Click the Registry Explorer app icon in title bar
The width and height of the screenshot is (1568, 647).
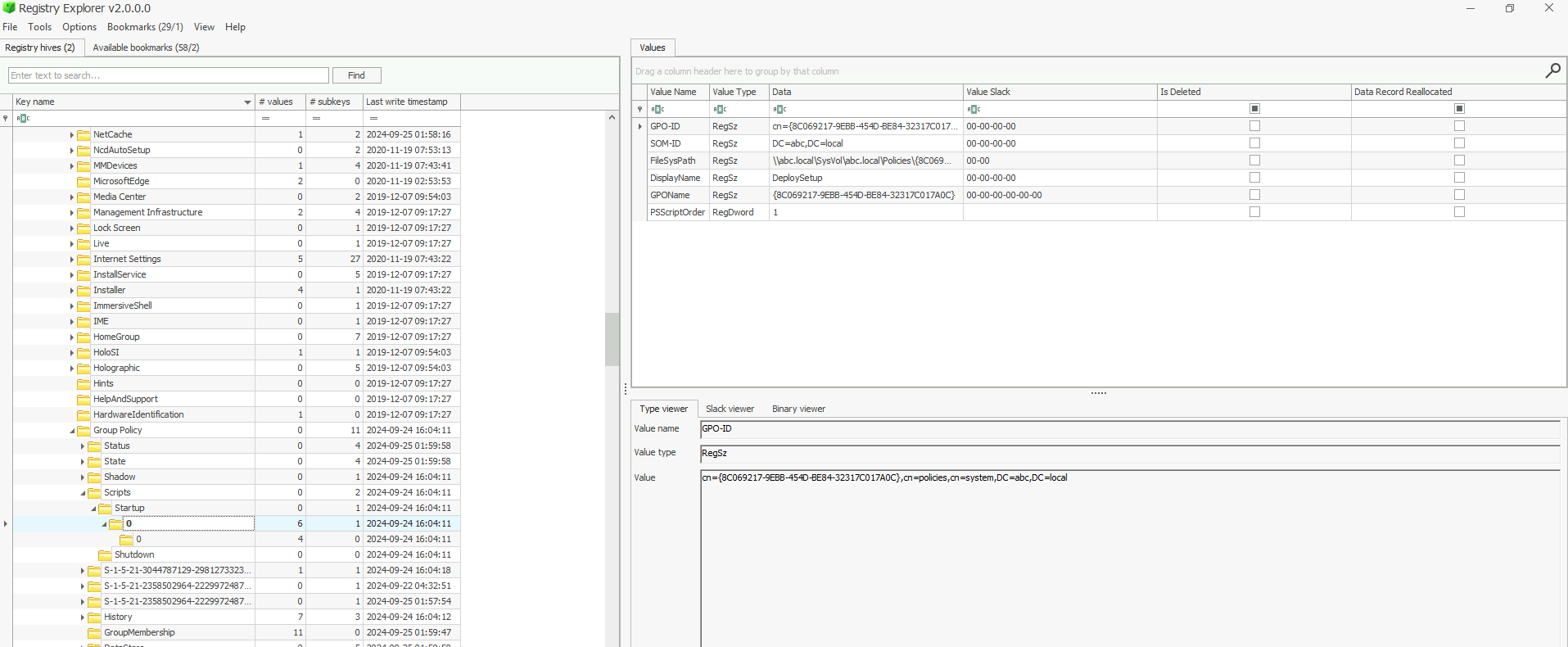[9, 8]
